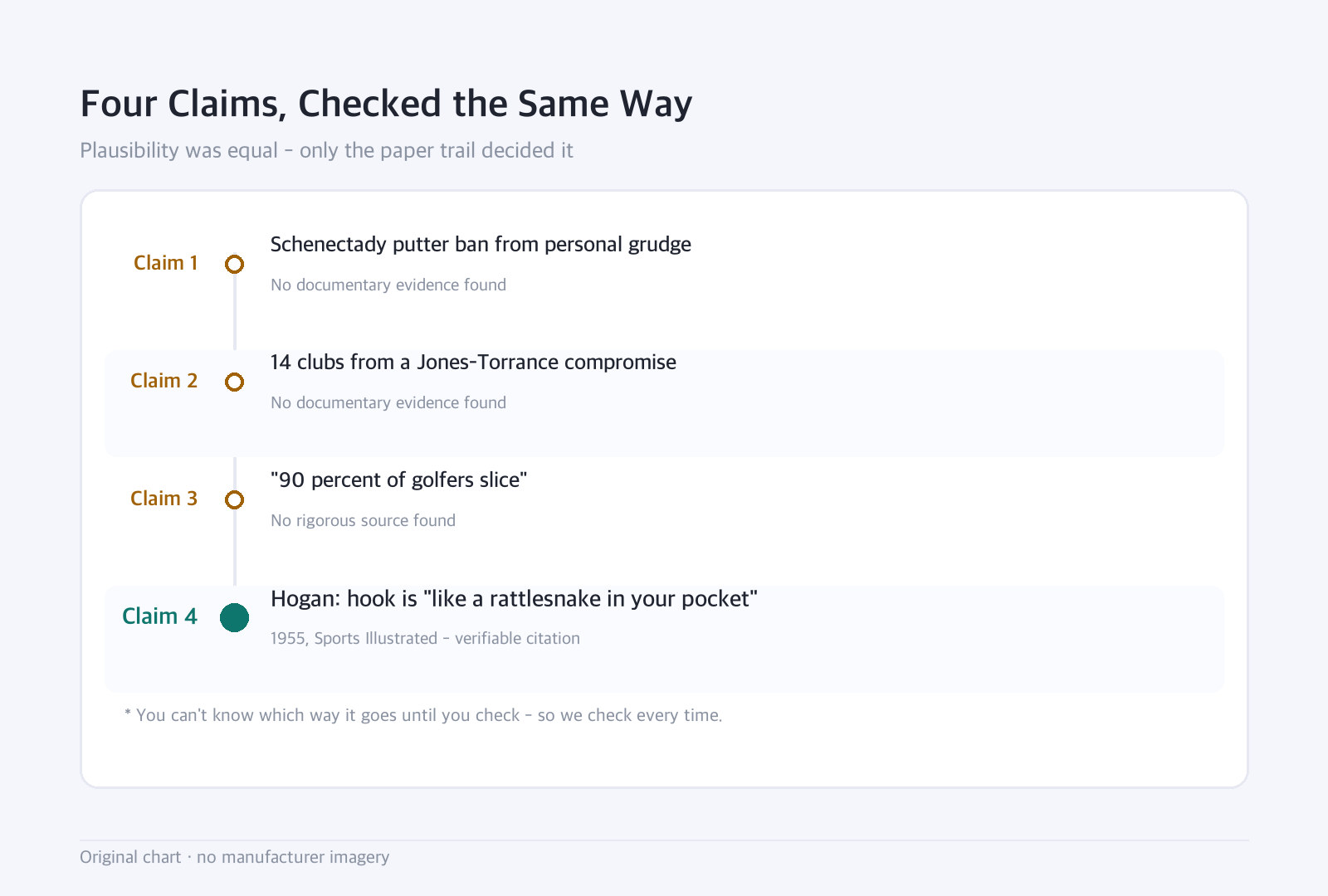The width and height of the screenshot is (1328, 896).
Task: Click the Claim 2 hollow timeline marker
Action: [x=235, y=382]
